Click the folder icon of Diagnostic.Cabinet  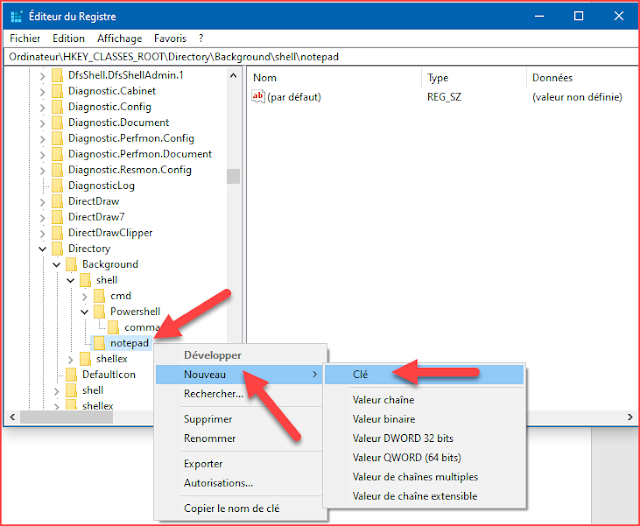tap(58, 91)
